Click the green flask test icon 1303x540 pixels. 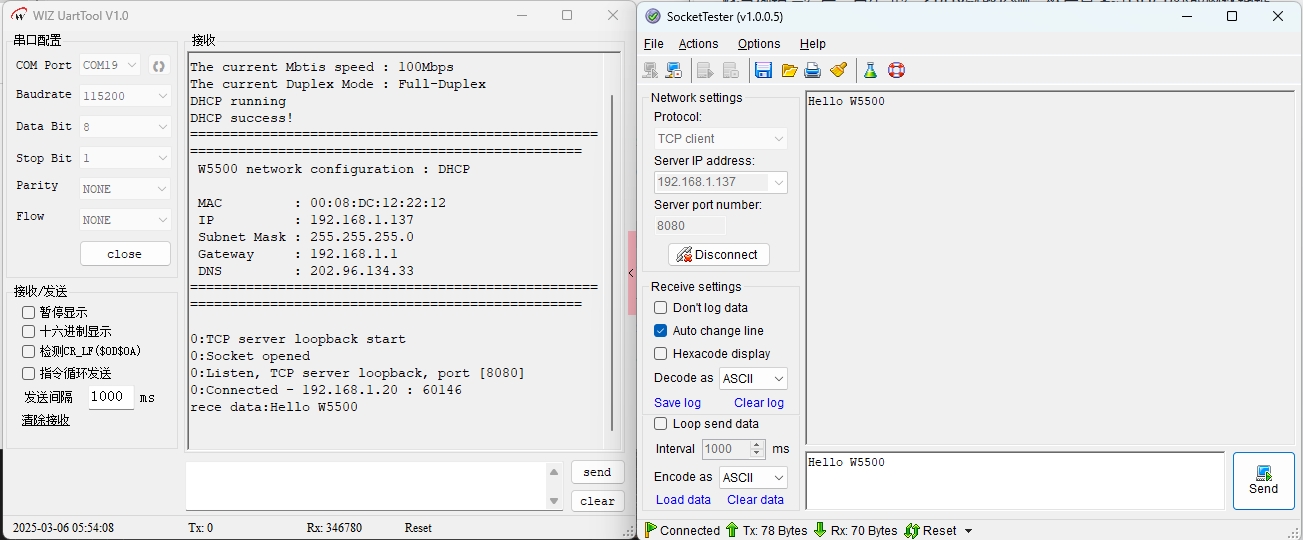pyautogui.click(x=870, y=70)
